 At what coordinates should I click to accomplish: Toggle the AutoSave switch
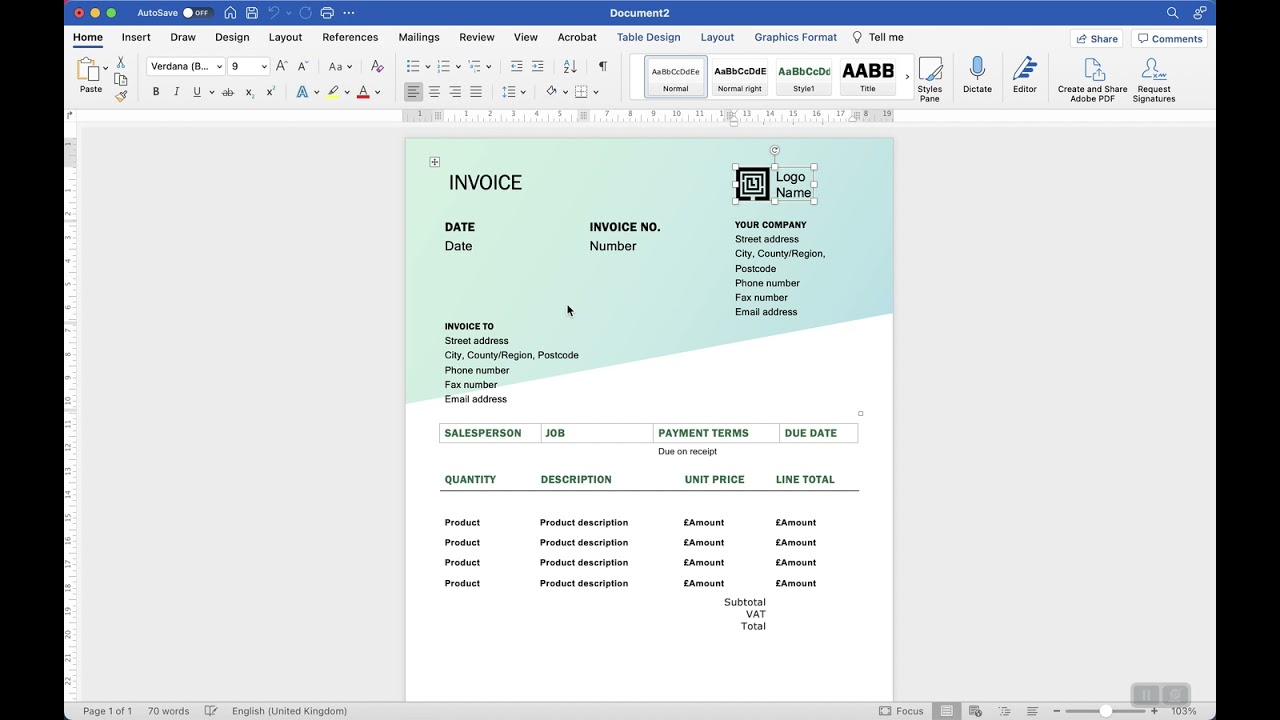[196, 13]
